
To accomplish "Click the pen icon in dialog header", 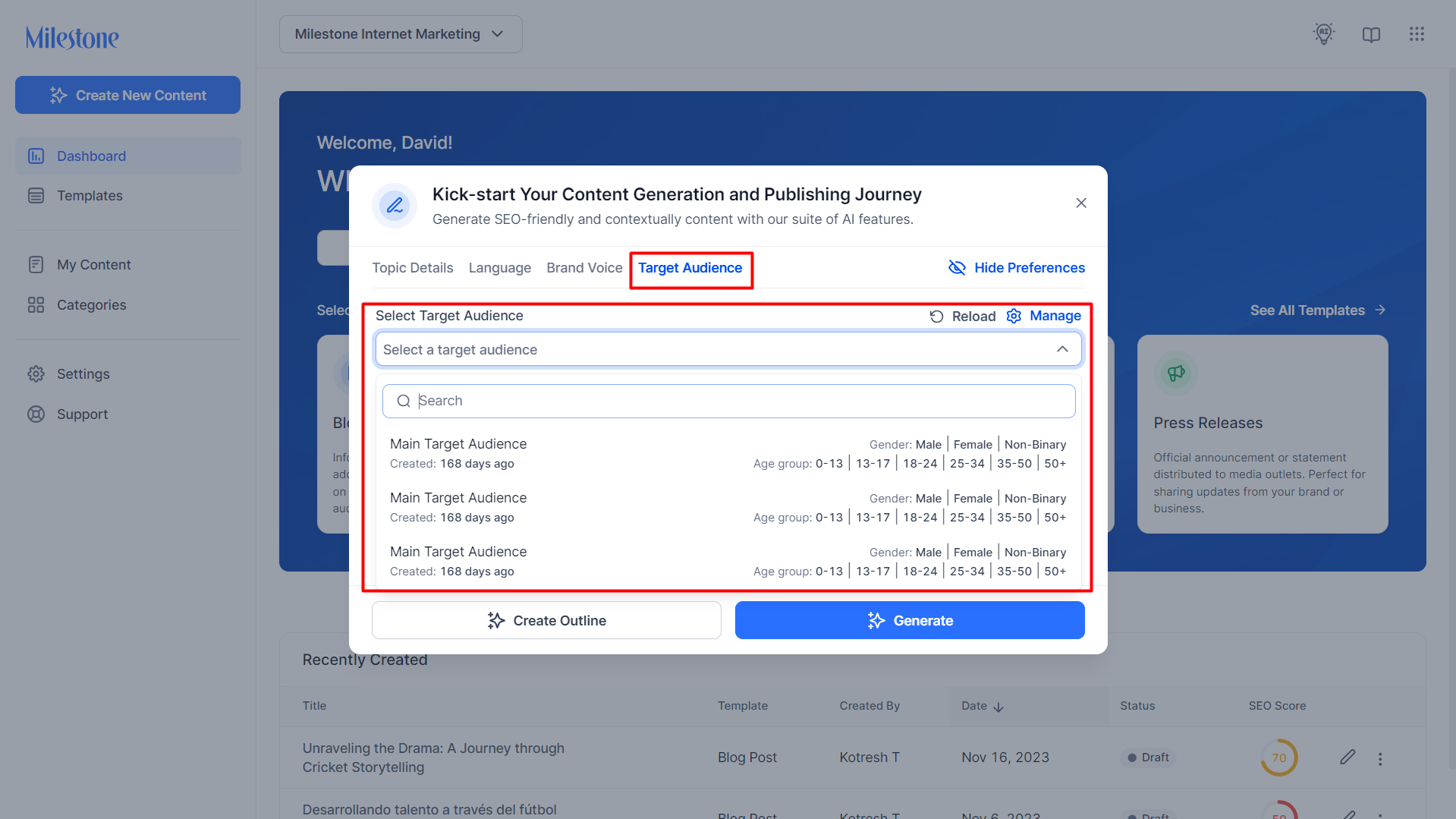I will [x=395, y=205].
